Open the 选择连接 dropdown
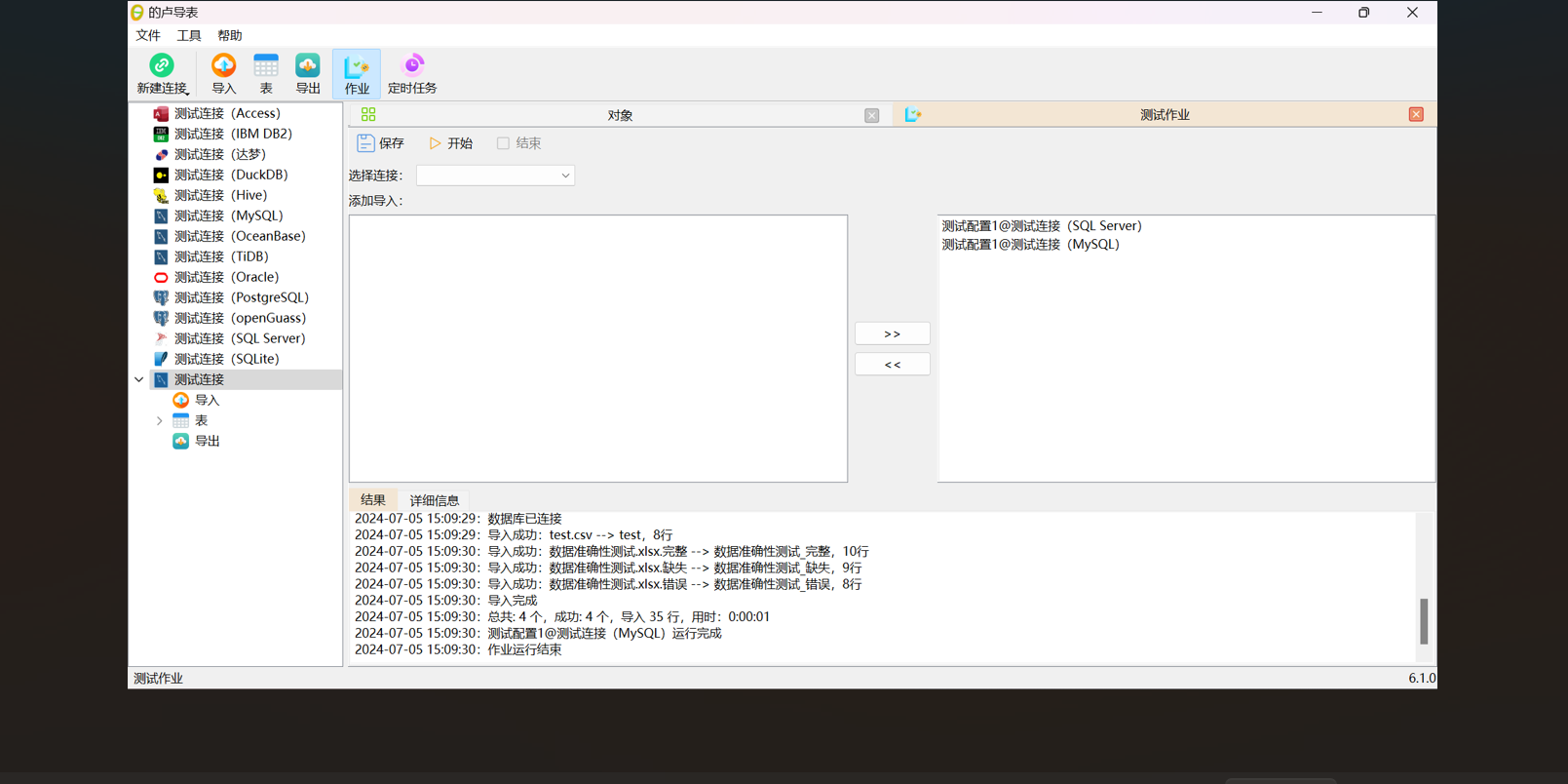 point(495,176)
